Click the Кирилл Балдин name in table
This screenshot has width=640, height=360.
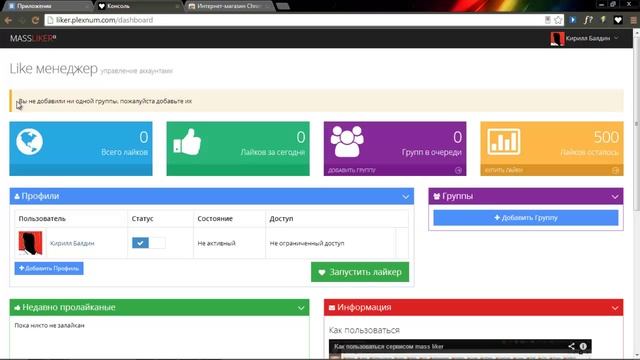[x=72, y=243]
